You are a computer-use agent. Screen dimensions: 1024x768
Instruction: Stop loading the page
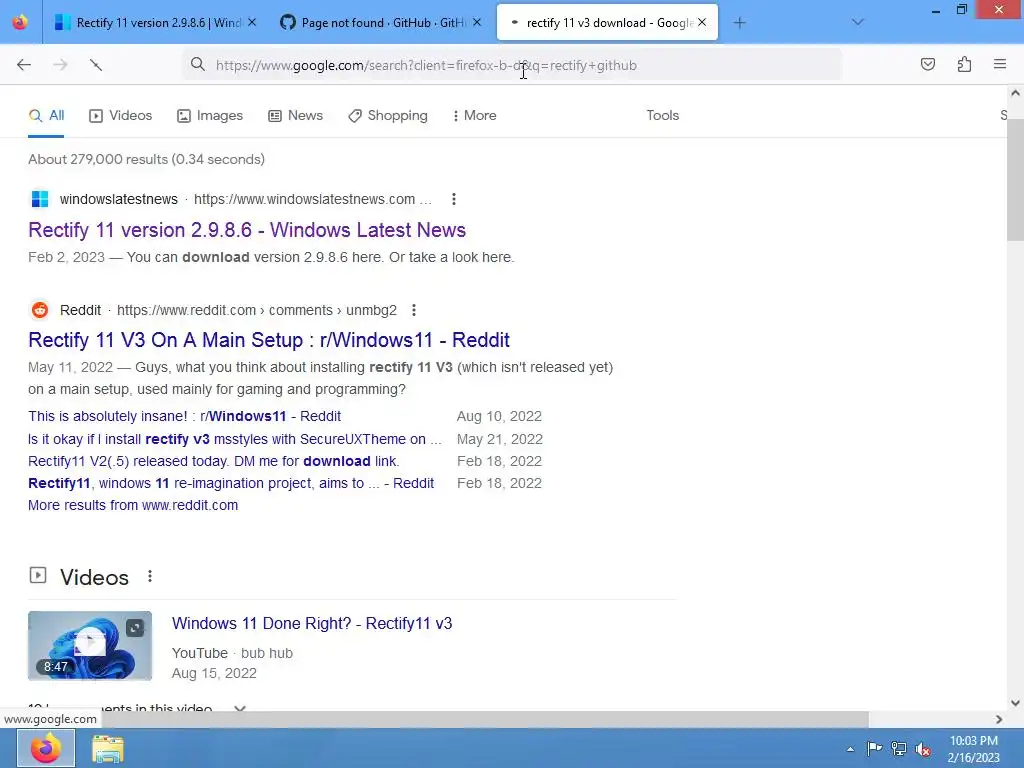(x=96, y=65)
